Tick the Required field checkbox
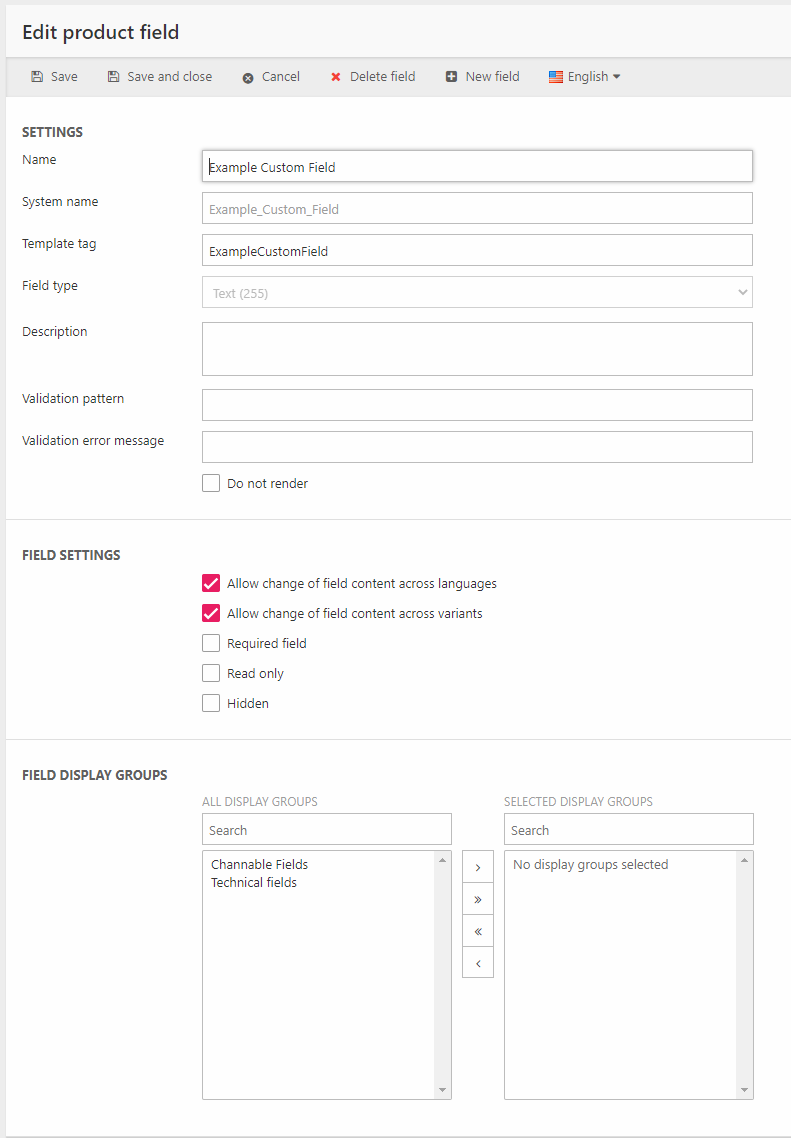Viewport: 791px width, 1138px height. pos(211,643)
